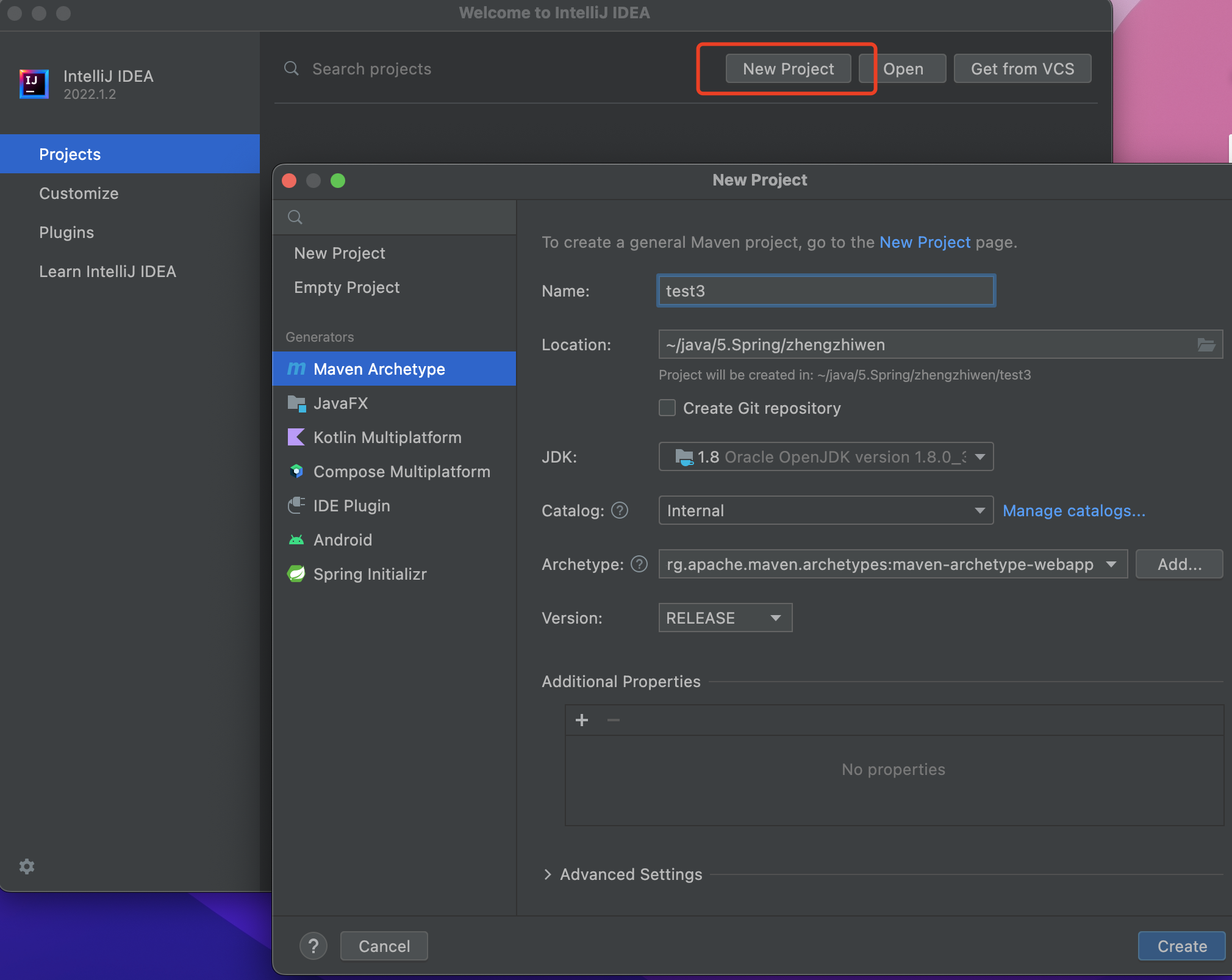
Task: Open dialog help question mark button
Action: coord(313,946)
